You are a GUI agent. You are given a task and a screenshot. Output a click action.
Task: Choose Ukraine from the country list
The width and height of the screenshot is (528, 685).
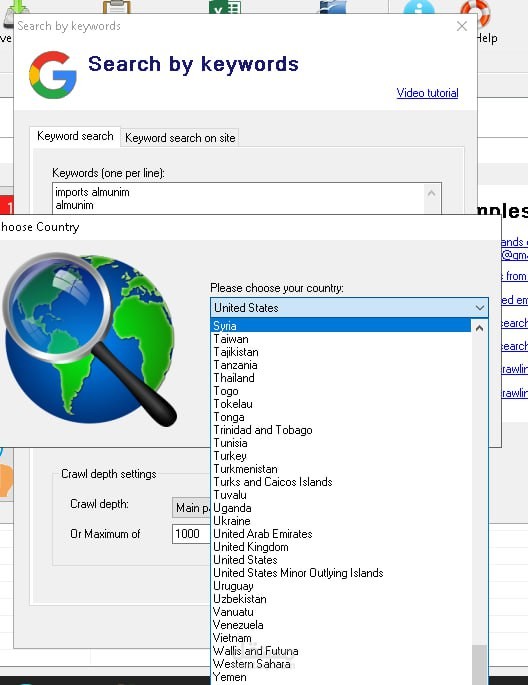pos(341,521)
